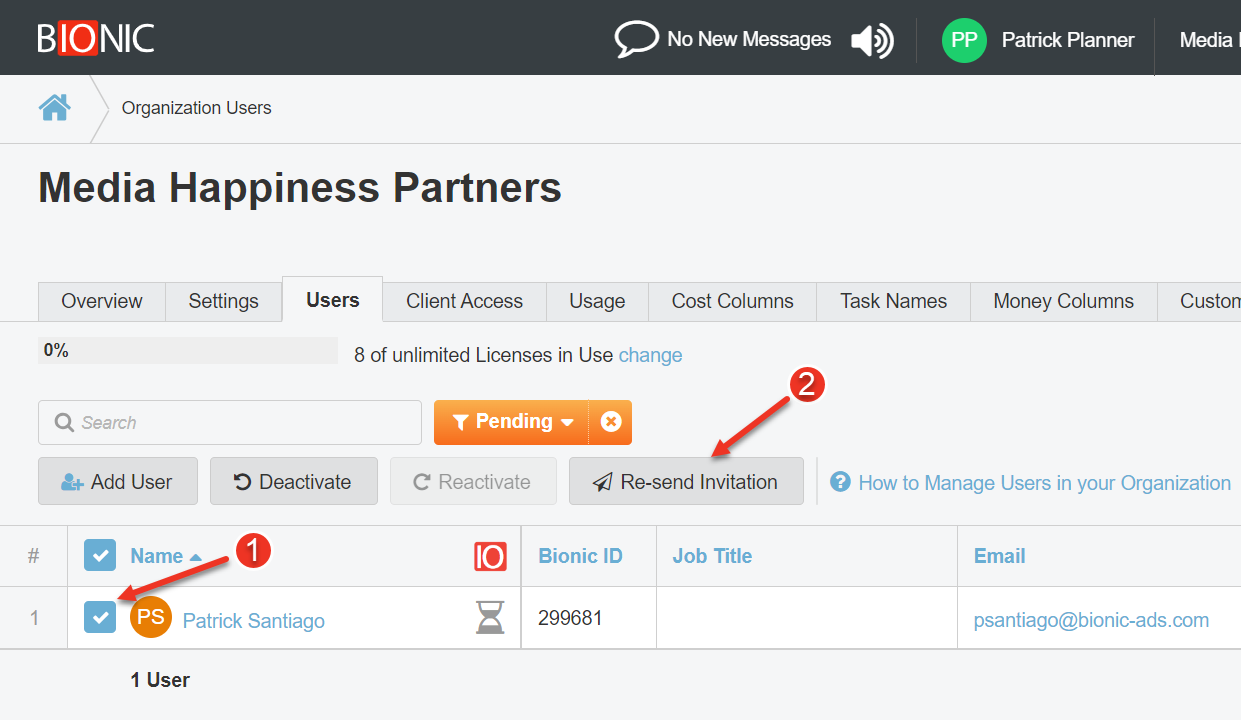Uncheck the select-all checkbox in header

(x=100, y=555)
